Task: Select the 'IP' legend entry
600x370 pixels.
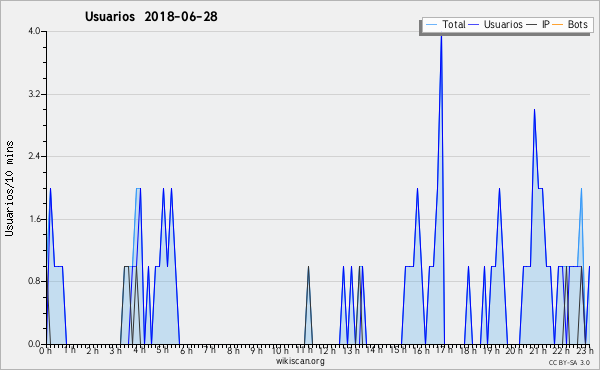Action: [x=546, y=24]
